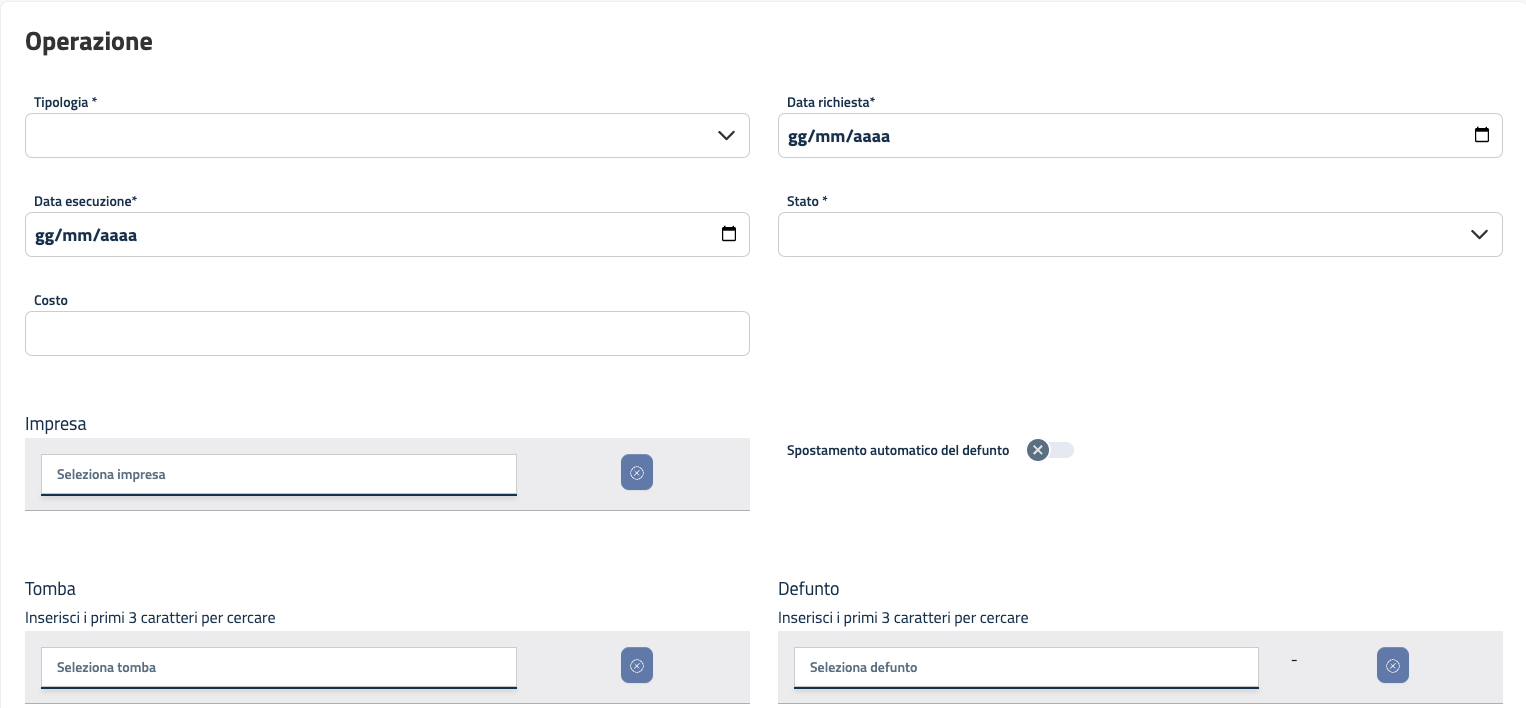The width and height of the screenshot is (1526, 708).
Task: Click the Tipologia field label
Action: (65, 103)
